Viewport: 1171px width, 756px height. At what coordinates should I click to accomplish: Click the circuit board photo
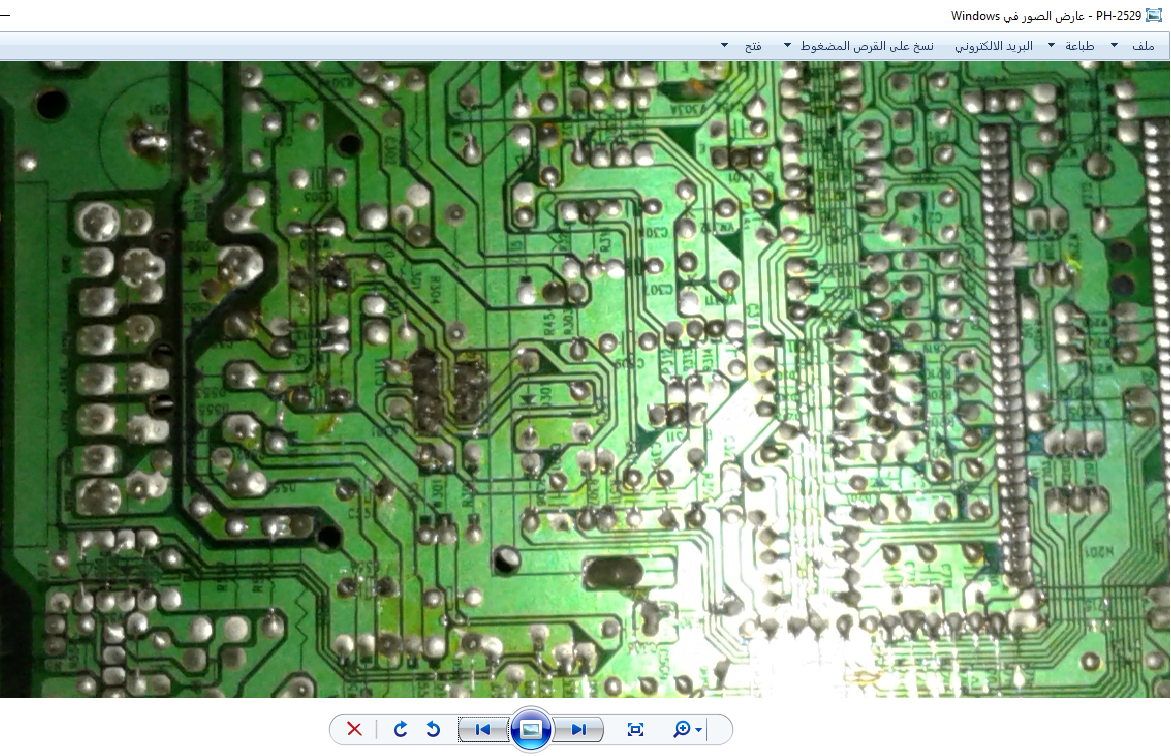(585, 379)
